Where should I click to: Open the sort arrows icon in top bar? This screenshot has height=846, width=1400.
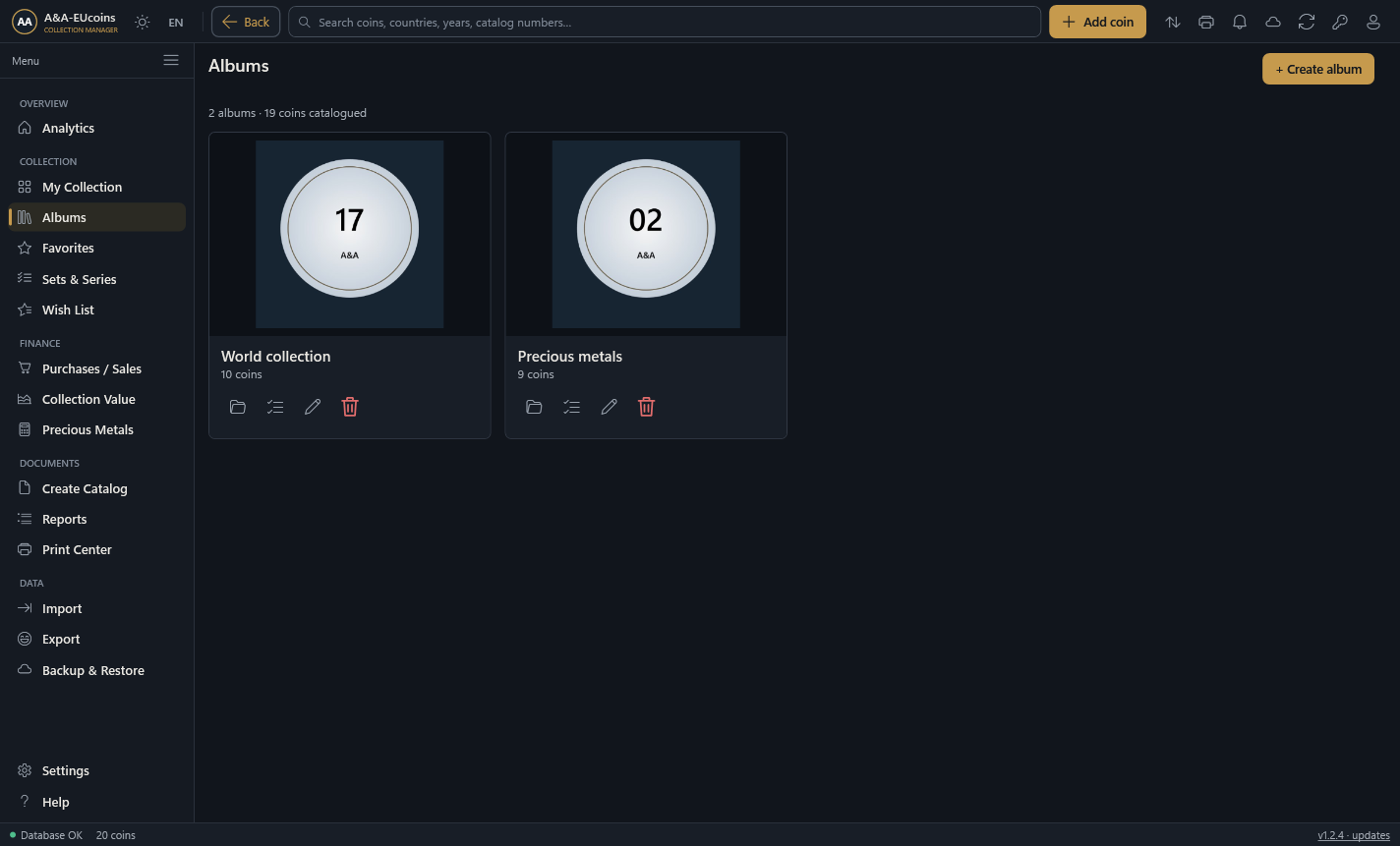(x=1173, y=22)
